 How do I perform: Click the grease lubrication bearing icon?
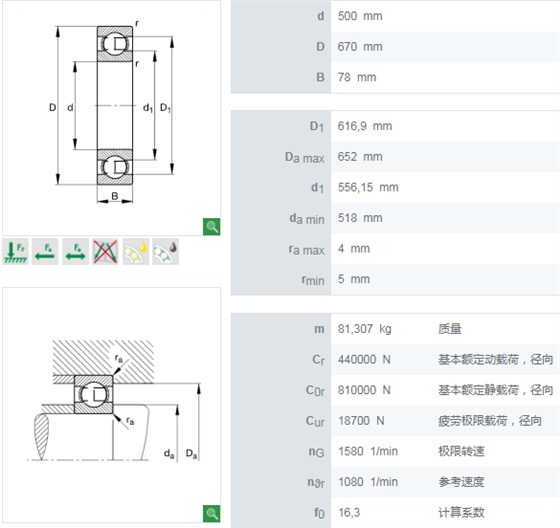(x=165, y=251)
